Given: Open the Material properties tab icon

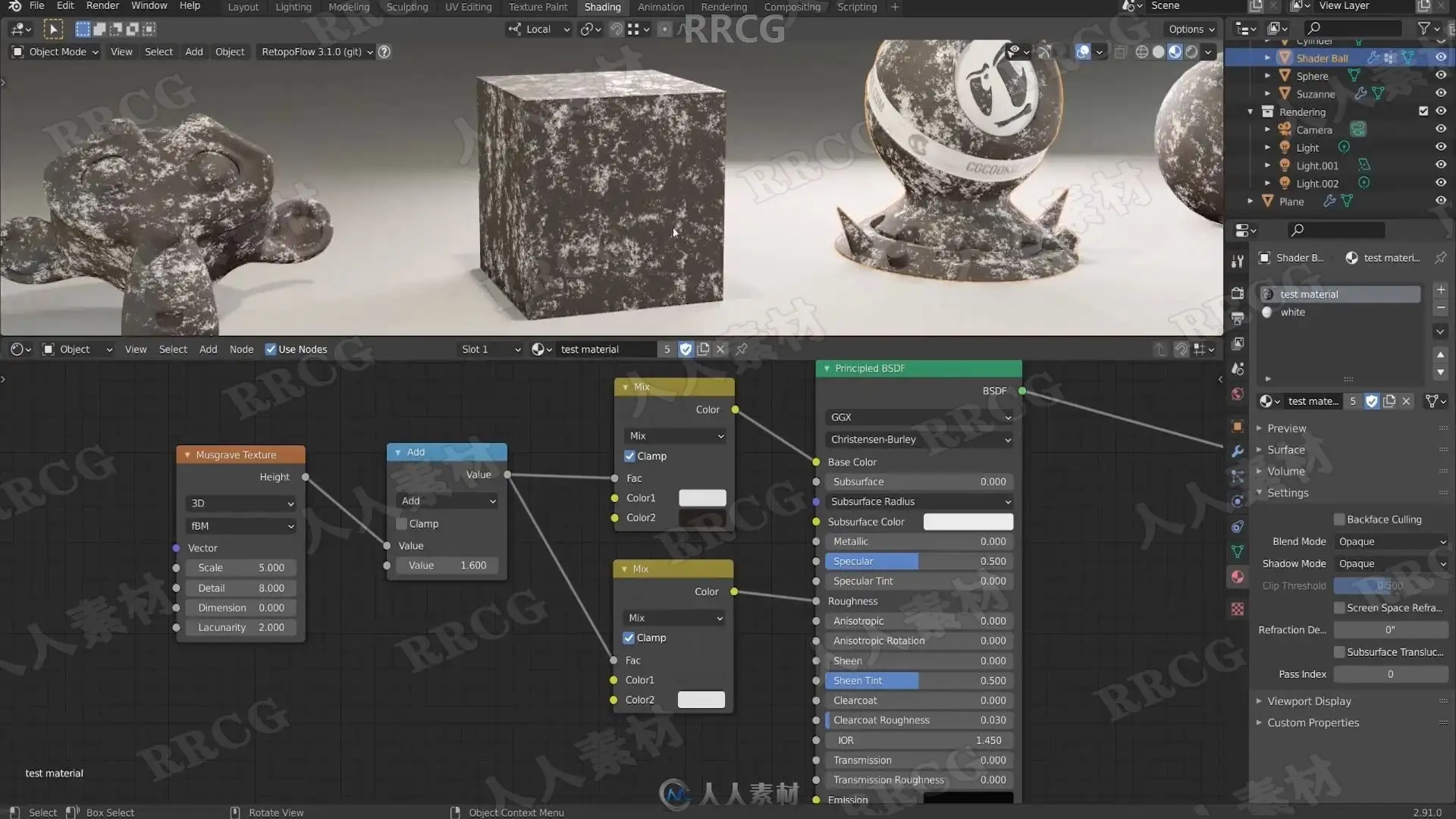Looking at the screenshot, I should point(1238,577).
